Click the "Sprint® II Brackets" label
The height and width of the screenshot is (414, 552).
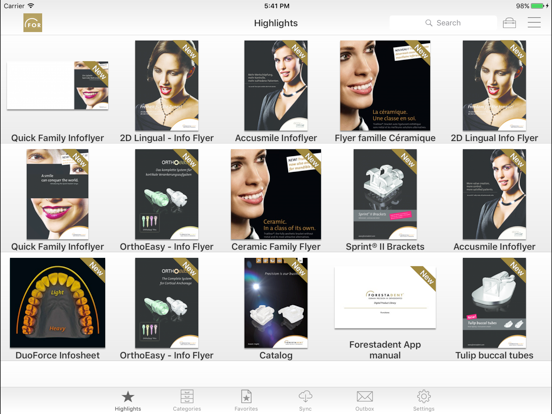point(385,247)
